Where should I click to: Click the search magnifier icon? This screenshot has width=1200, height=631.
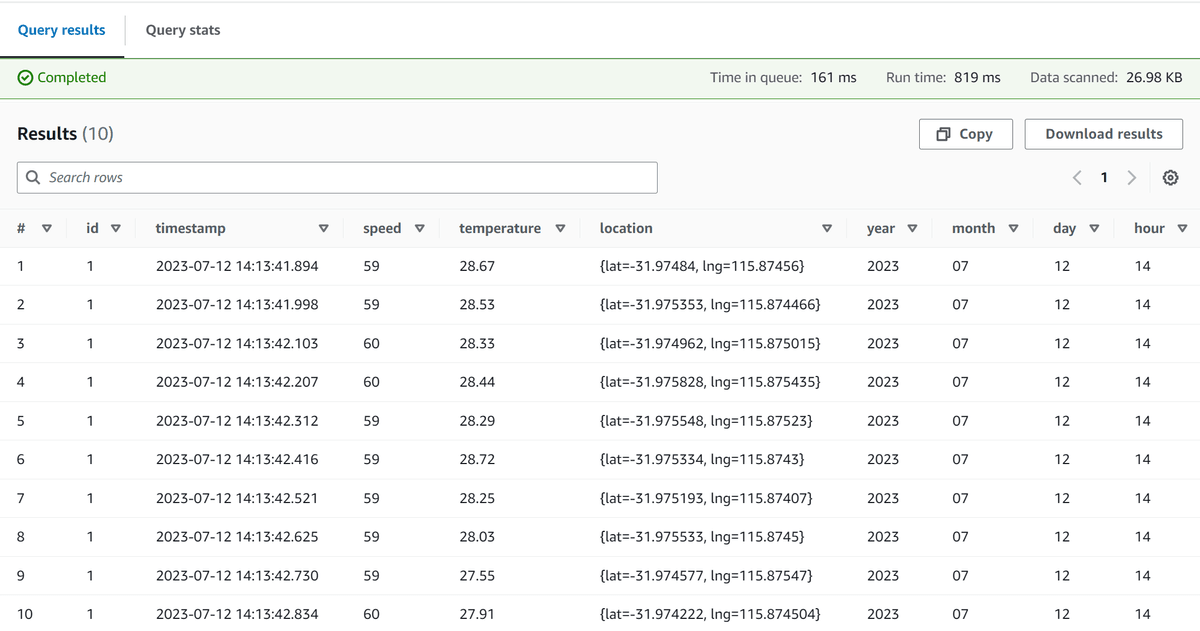(x=33, y=177)
